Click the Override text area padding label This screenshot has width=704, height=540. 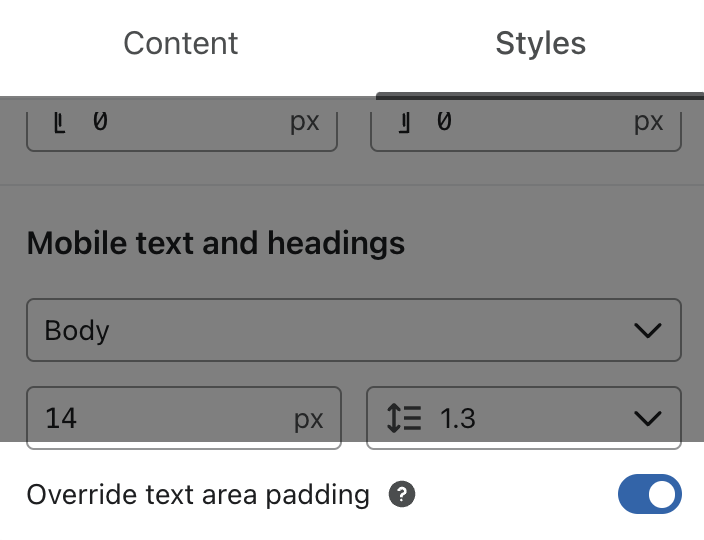click(198, 494)
